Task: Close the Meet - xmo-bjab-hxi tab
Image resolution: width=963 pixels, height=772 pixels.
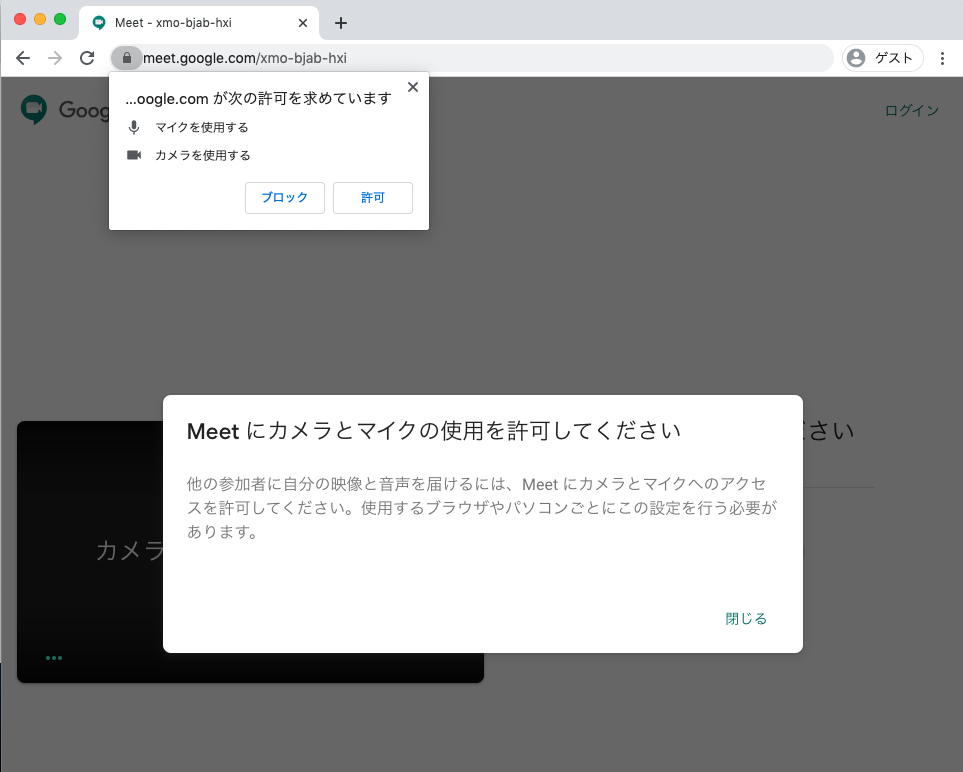Action: click(x=303, y=23)
